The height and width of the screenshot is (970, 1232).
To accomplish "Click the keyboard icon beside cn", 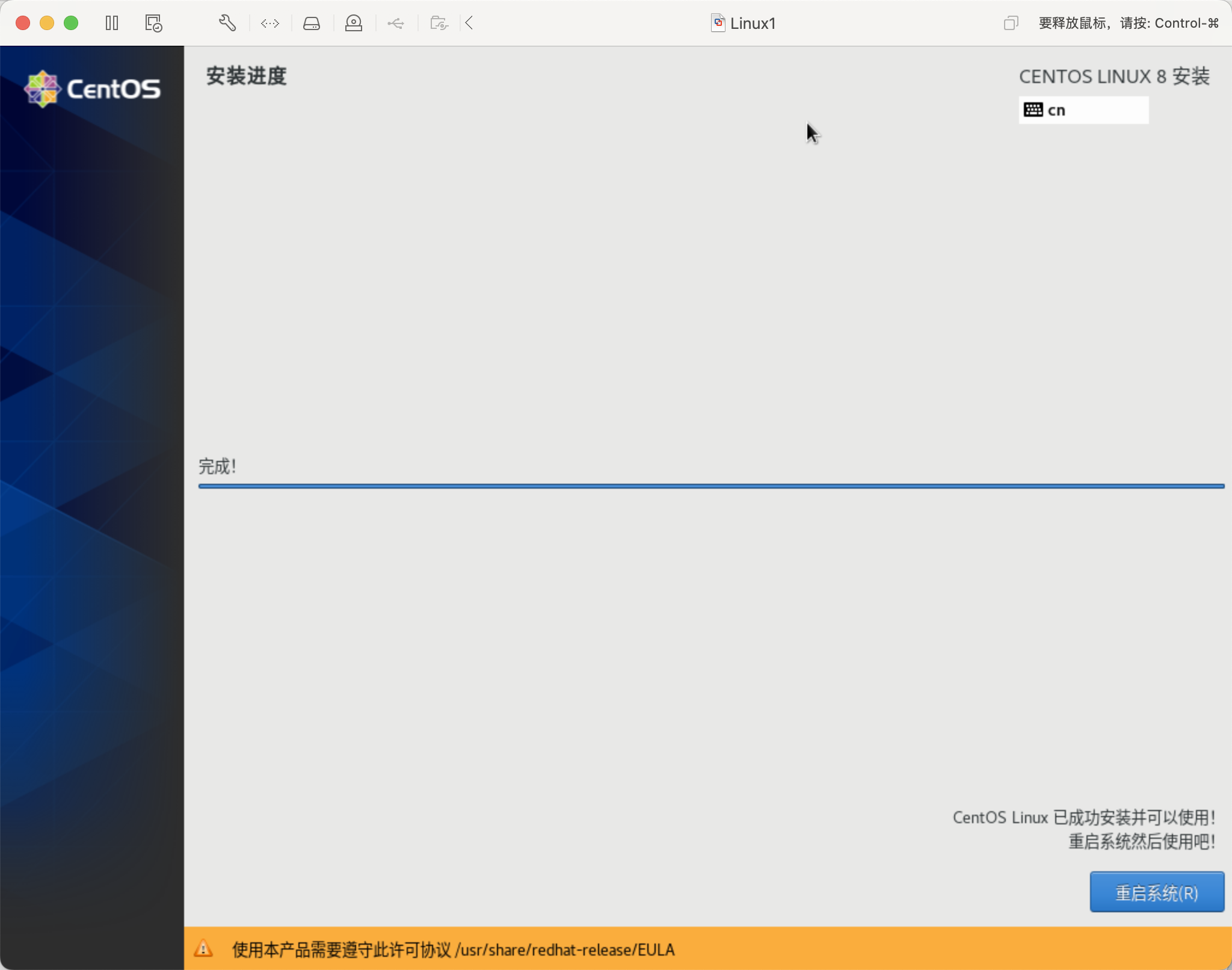I will [x=1033, y=110].
